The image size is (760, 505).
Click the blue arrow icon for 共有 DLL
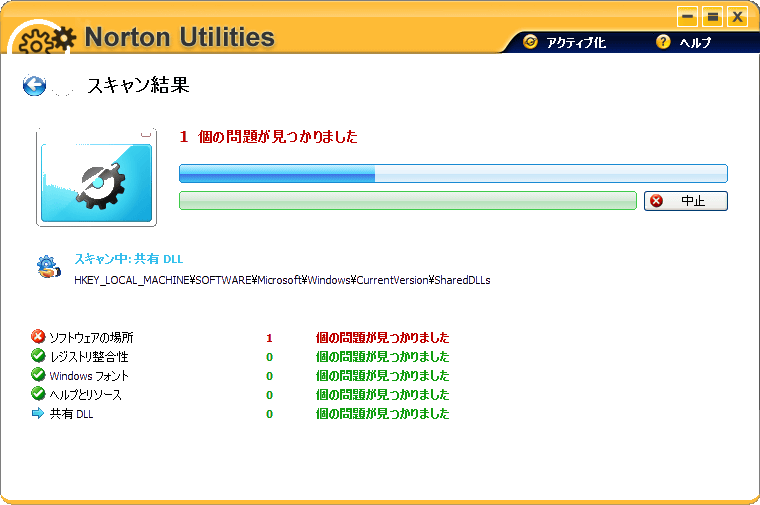pos(38,413)
